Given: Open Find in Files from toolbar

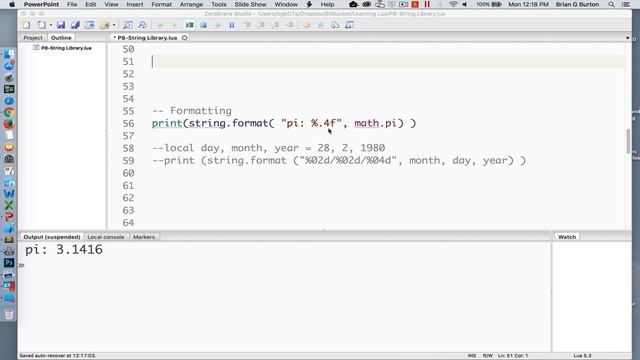Looking at the screenshot, I should [142, 25].
